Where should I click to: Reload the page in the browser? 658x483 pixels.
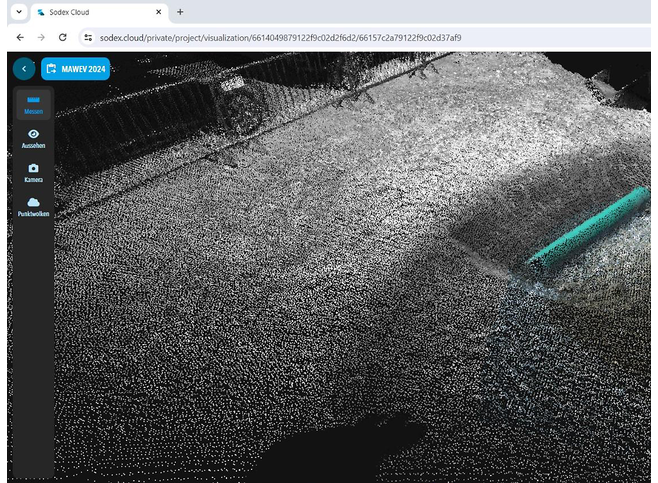[x=63, y=37]
